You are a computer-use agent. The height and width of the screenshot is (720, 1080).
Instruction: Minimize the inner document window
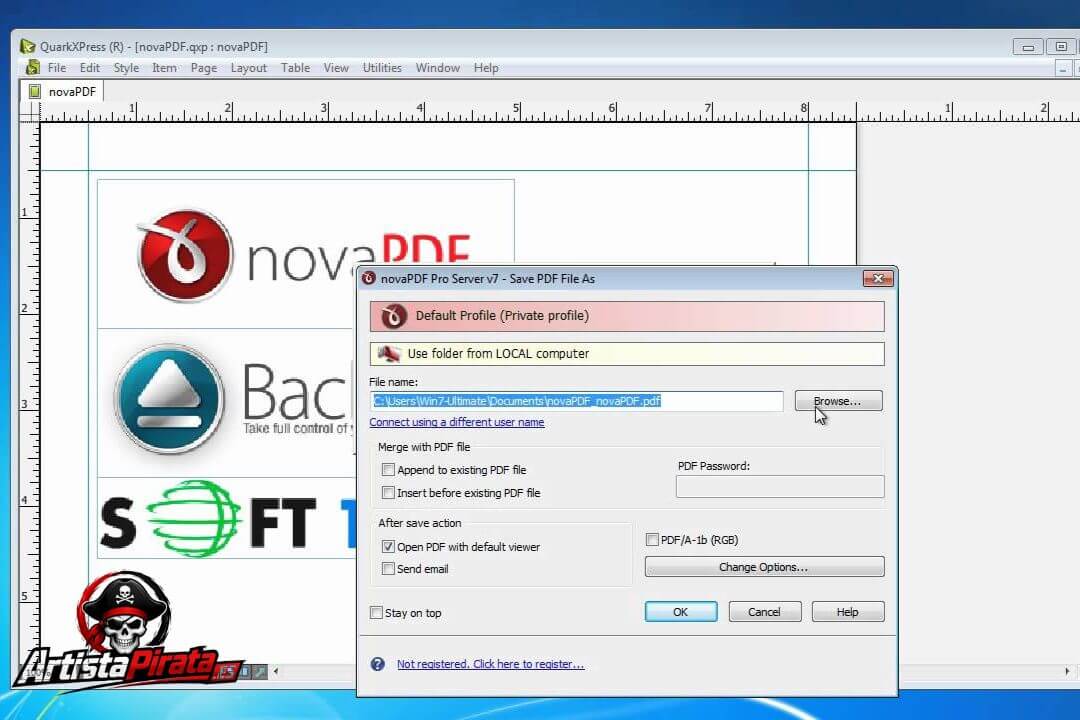(x=1063, y=69)
